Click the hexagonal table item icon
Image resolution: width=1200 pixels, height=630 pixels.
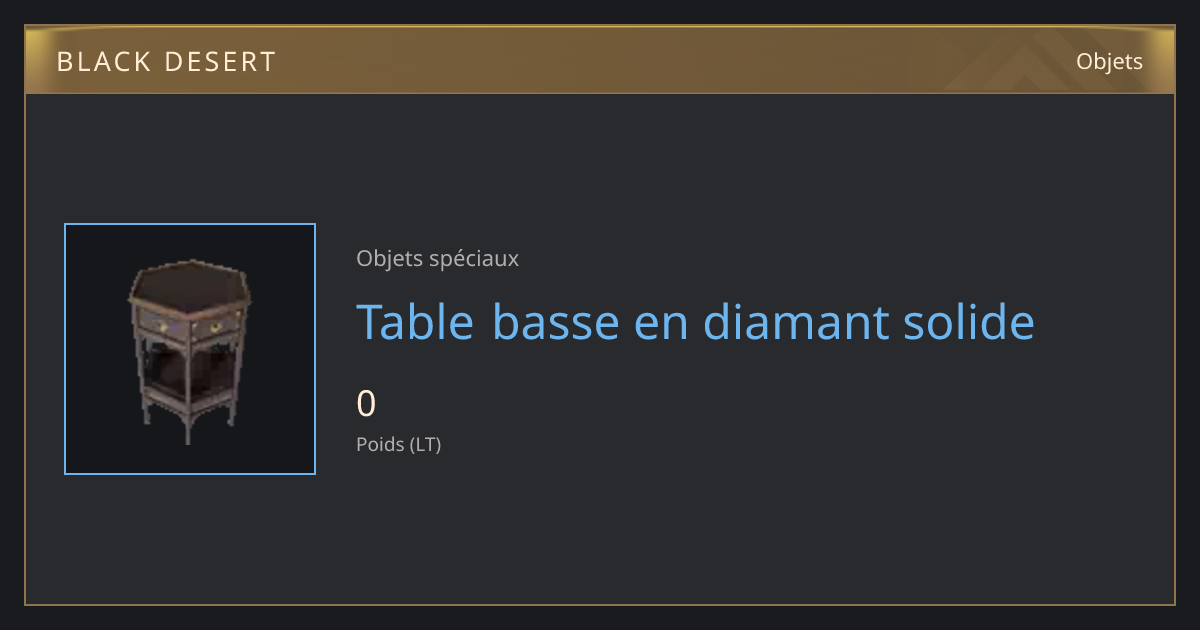189,351
